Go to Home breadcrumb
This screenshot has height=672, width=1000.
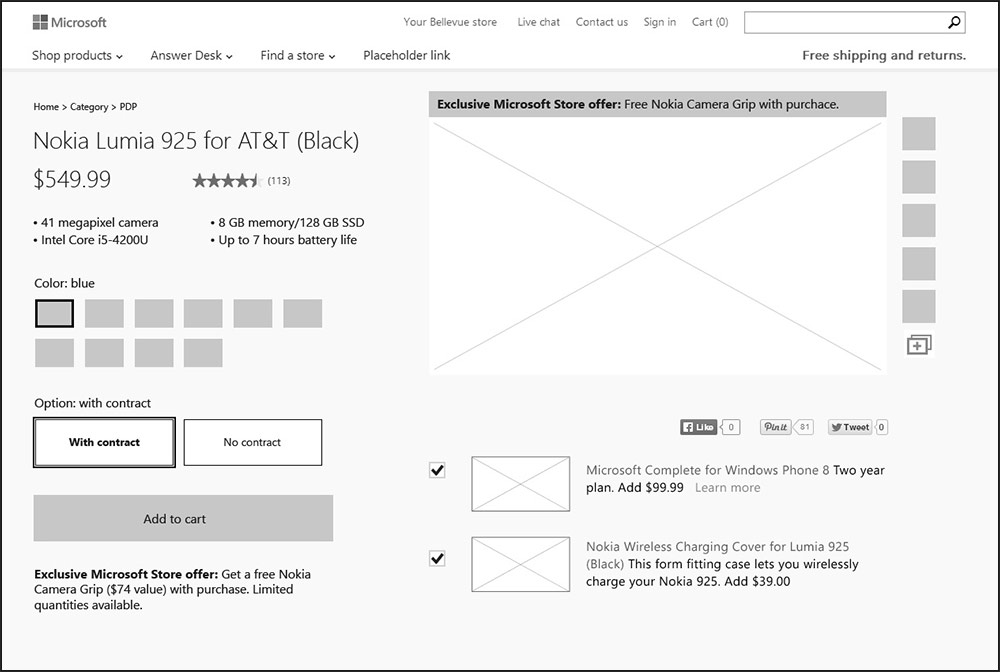[46, 106]
